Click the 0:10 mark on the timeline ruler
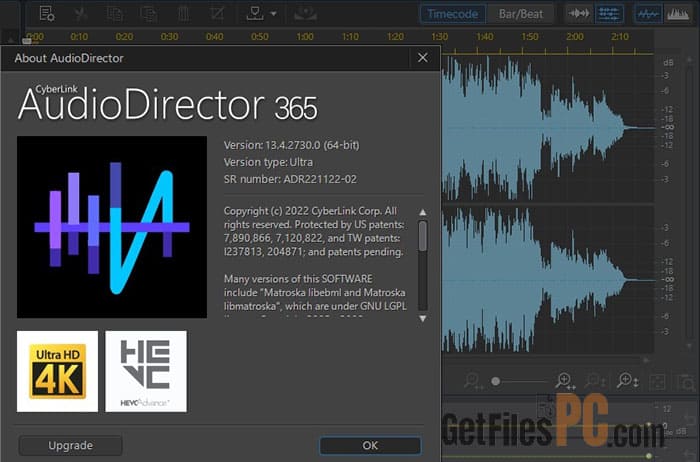This screenshot has height=462, width=700. [79, 37]
